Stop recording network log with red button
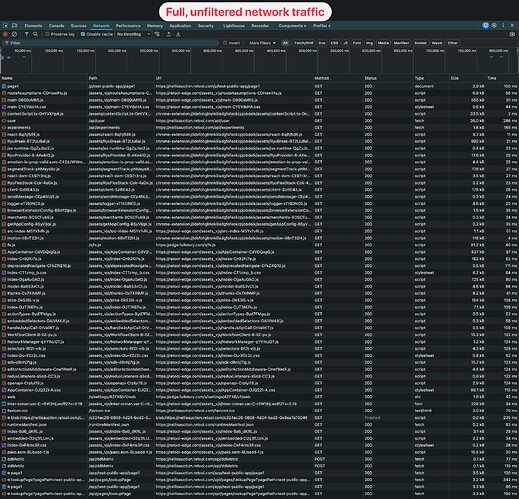Screen dimensions: 519x499 [5, 34]
